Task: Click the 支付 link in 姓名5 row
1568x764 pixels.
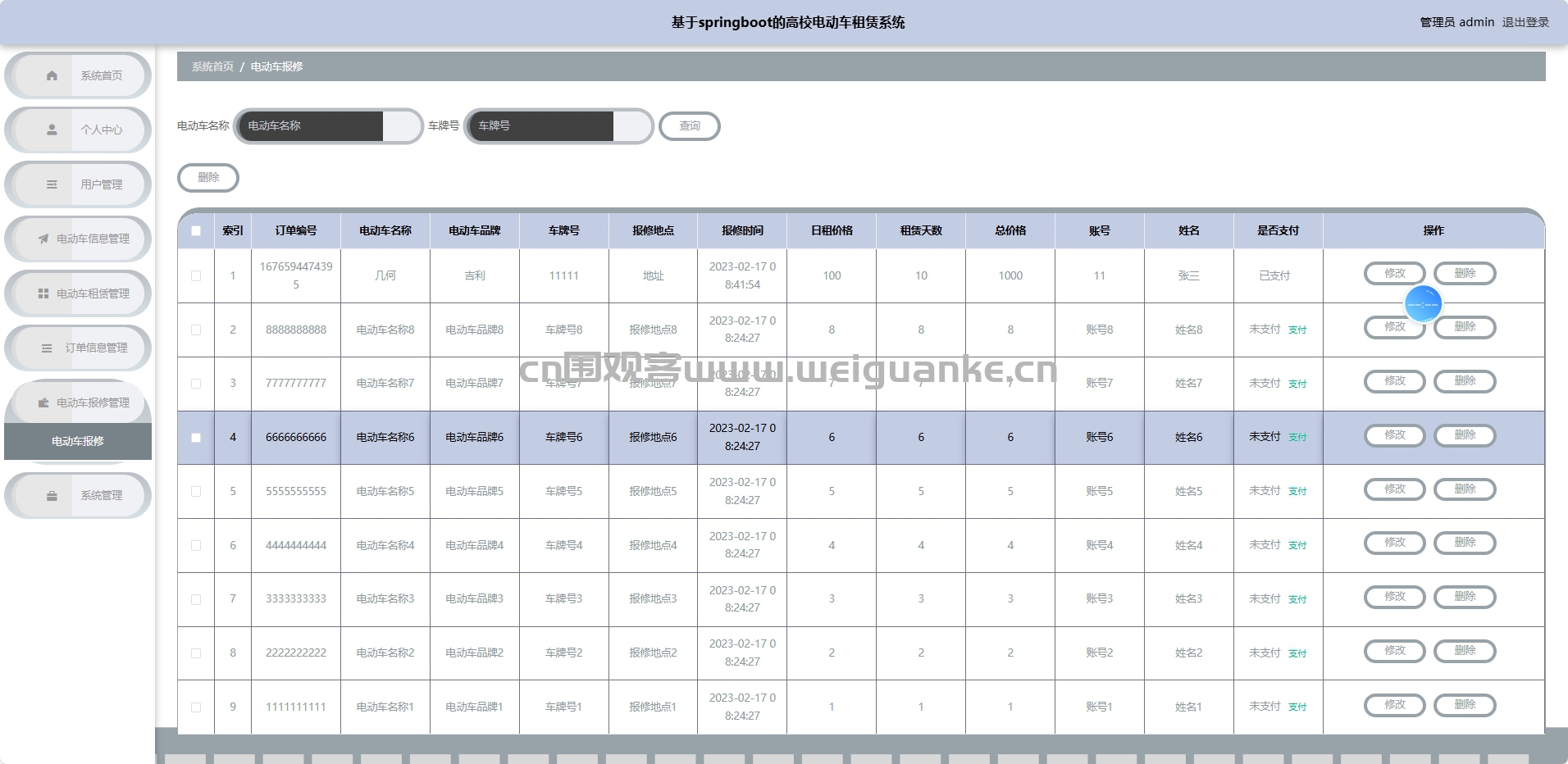Action: click(x=1297, y=491)
